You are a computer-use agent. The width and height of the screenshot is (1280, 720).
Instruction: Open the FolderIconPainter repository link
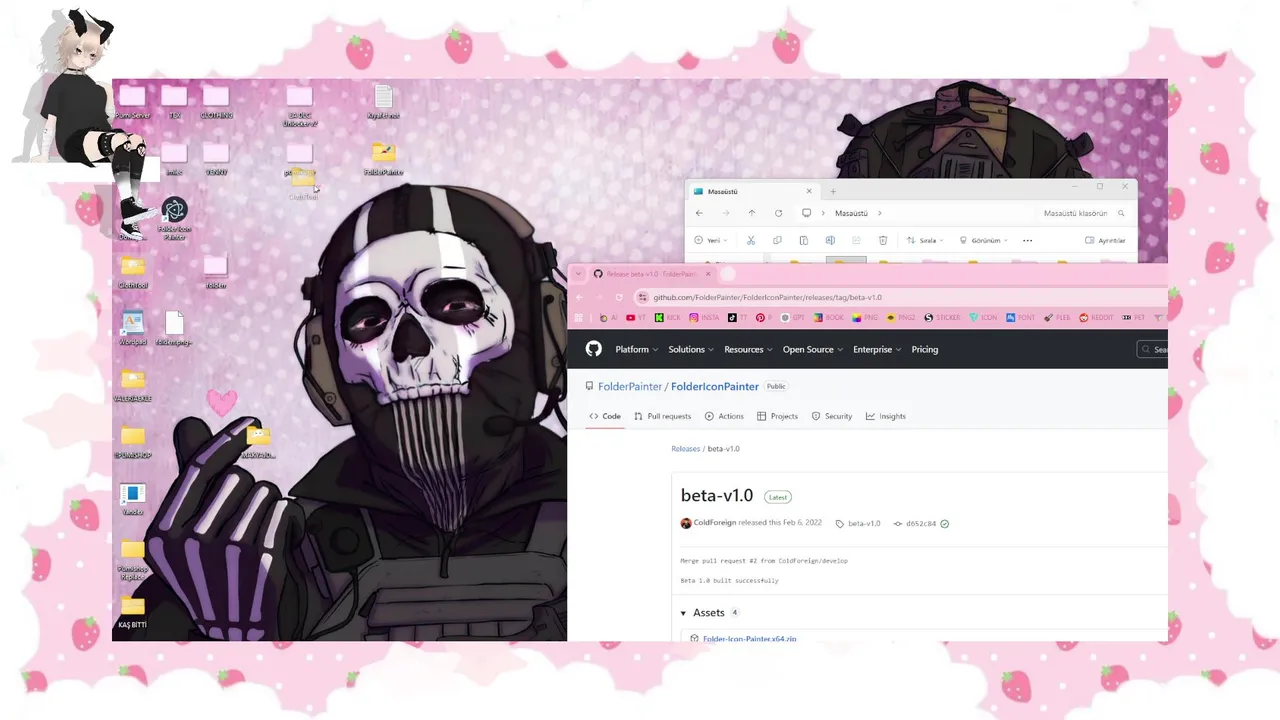pos(715,386)
